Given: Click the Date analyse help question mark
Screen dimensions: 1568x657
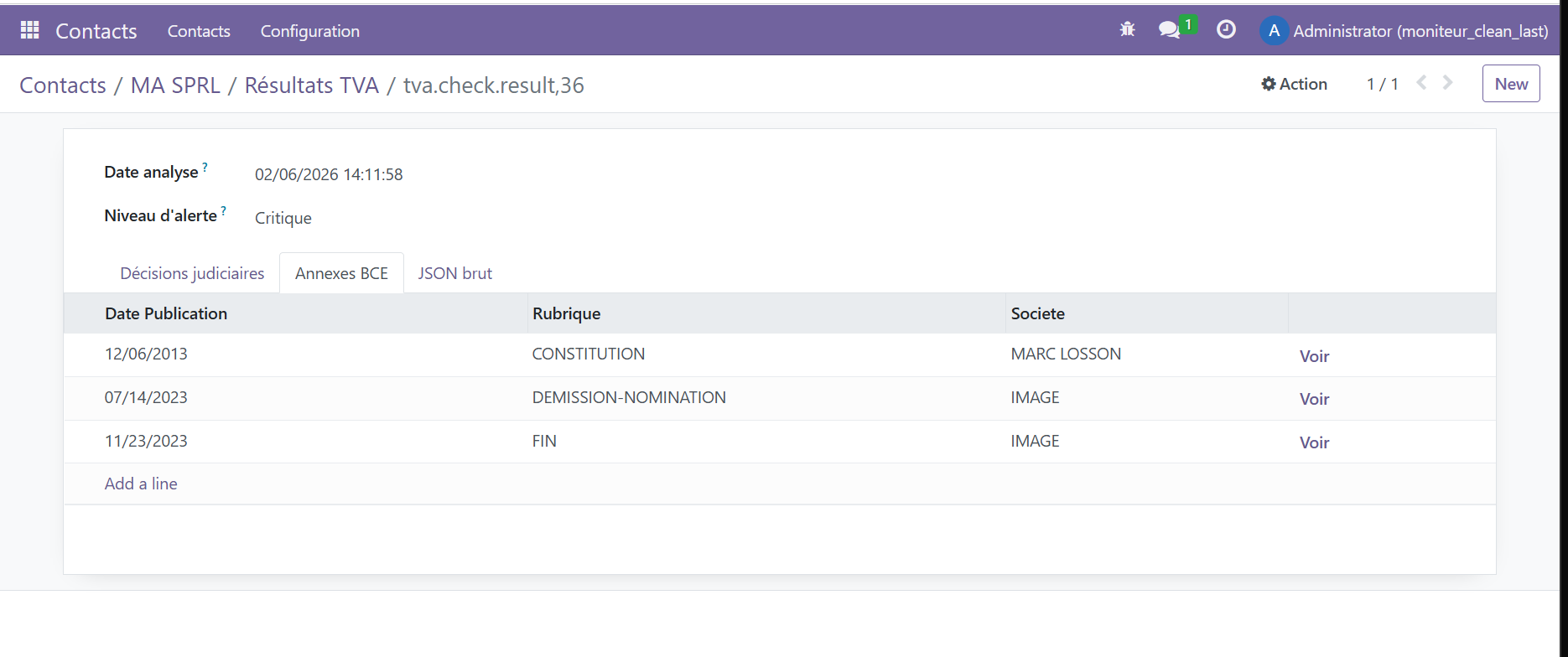Looking at the screenshot, I should pyautogui.click(x=205, y=167).
